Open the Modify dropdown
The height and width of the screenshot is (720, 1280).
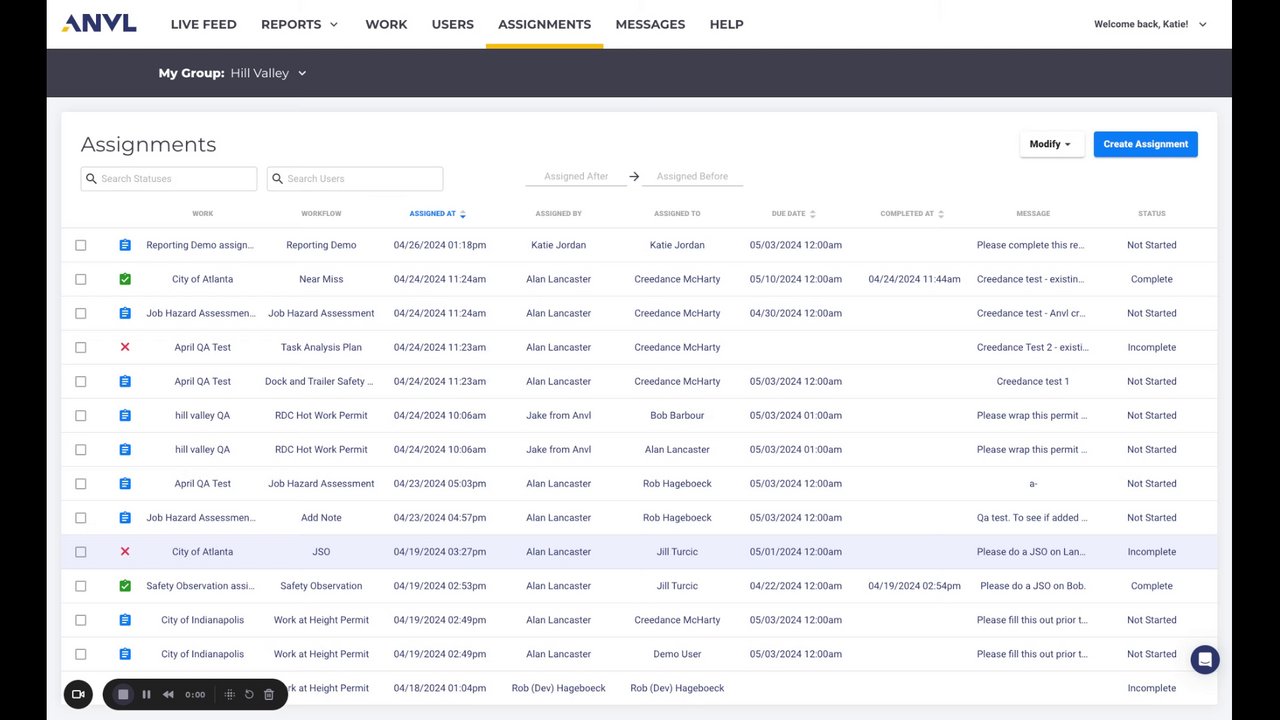[1052, 144]
